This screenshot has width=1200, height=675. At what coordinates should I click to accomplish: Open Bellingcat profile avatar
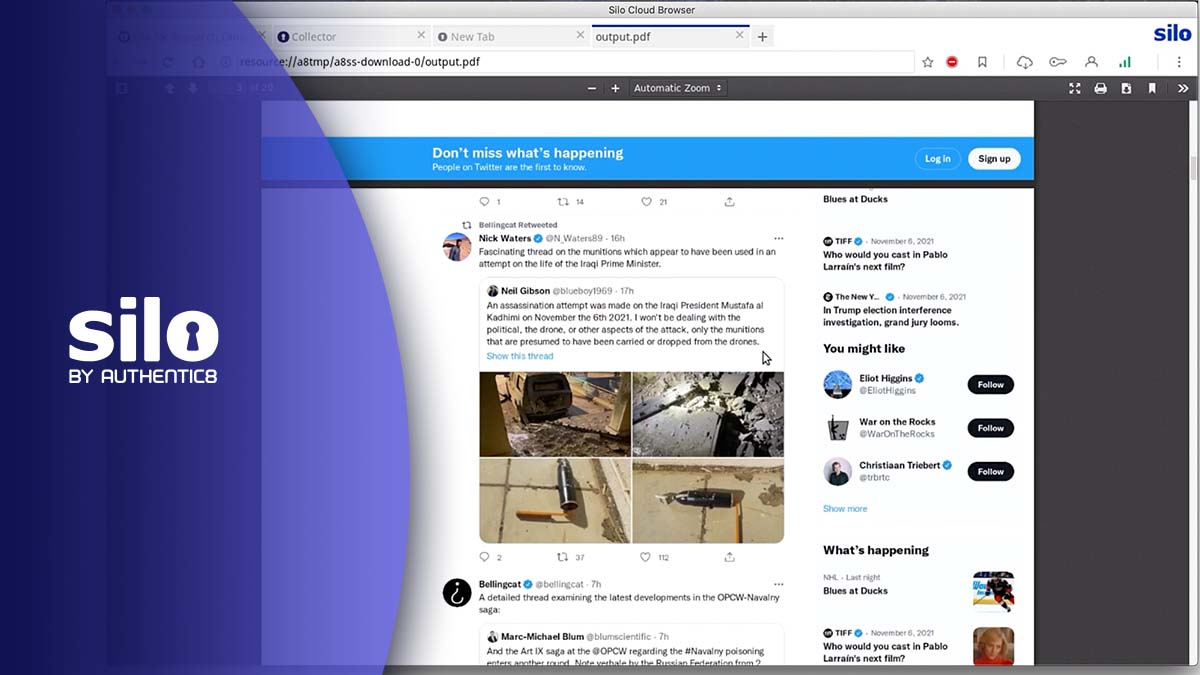(x=457, y=593)
